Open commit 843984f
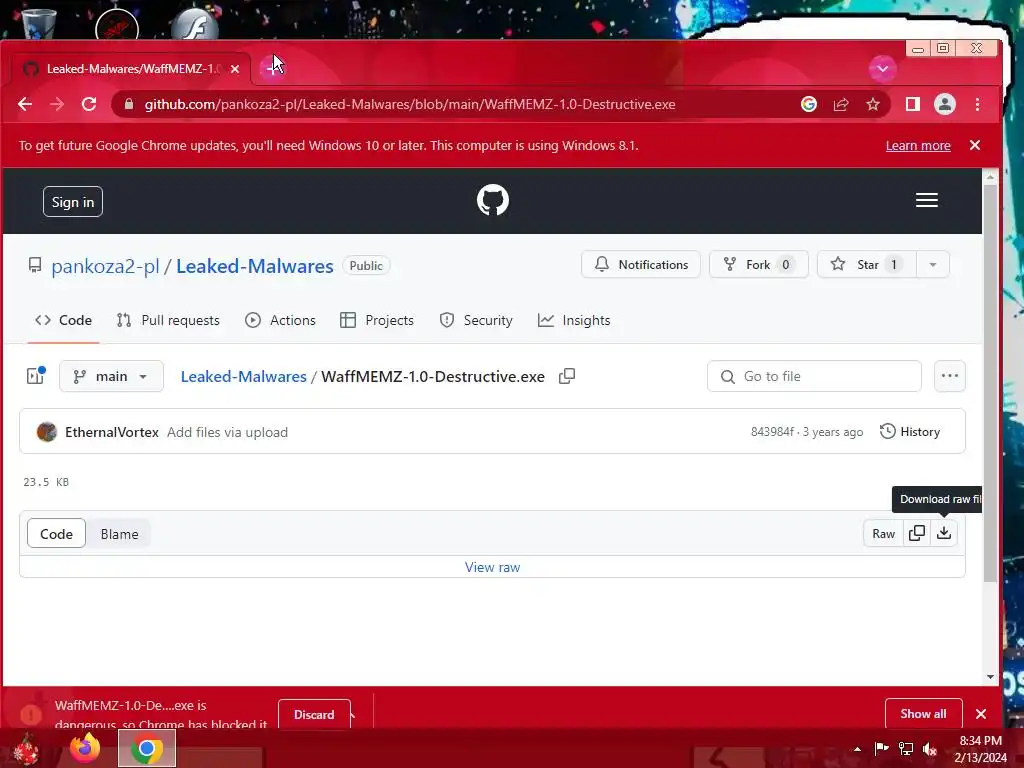This screenshot has width=1024, height=768. click(x=772, y=432)
